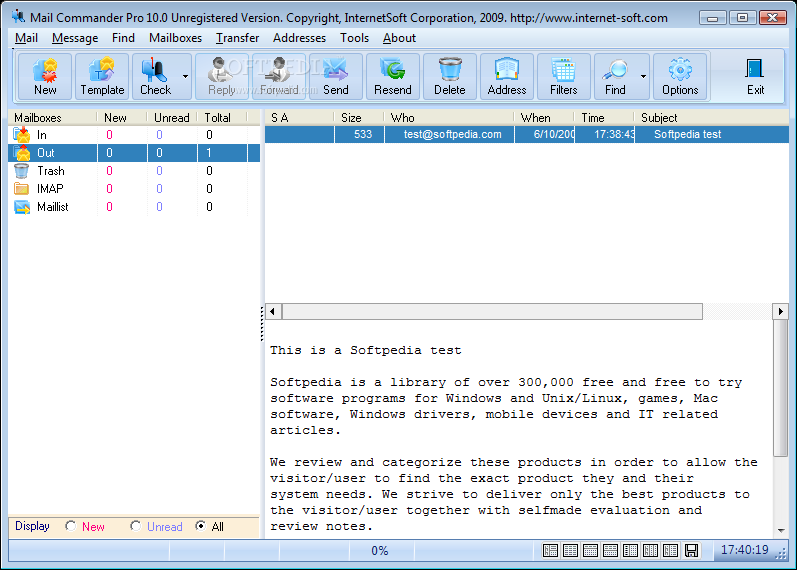
Task: Click the application icon in the title bar
Action: coord(18,17)
